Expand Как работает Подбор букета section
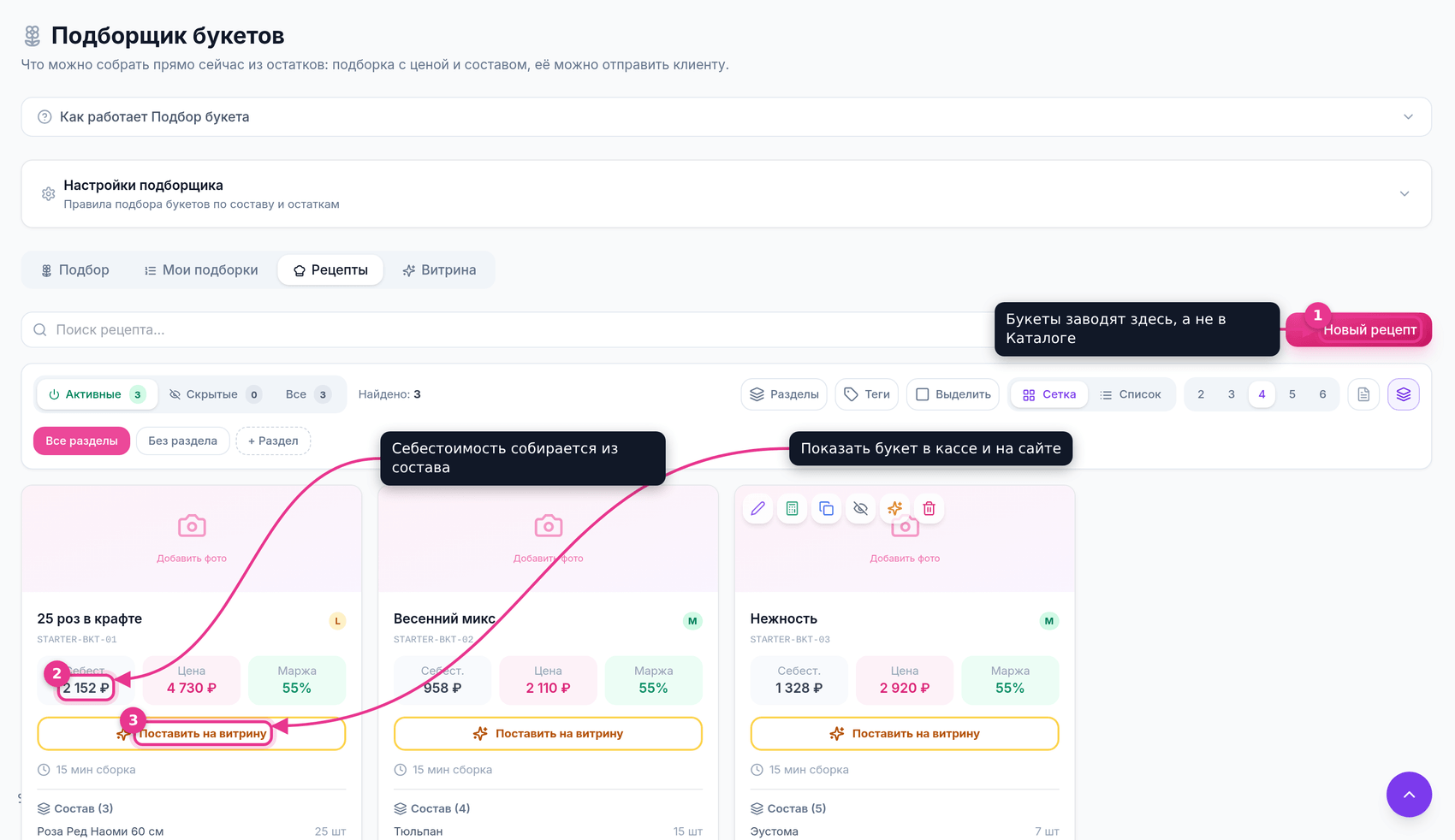Screen dimensions: 1455x840 (727, 117)
